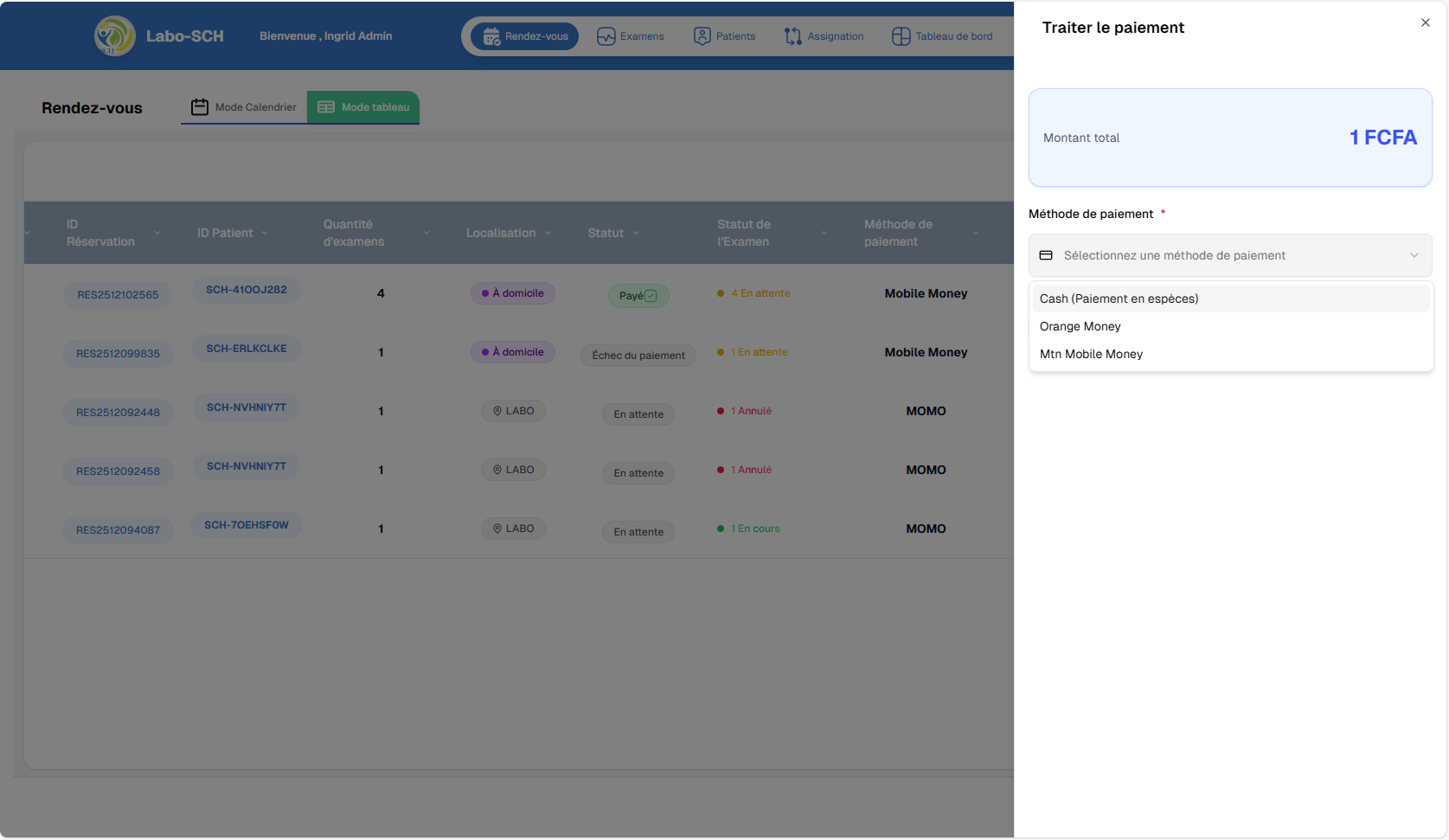The height and width of the screenshot is (840, 1449).
Task: Click the Tableau de bord icon
Action: pyautogui.click(x=901, y=36)
